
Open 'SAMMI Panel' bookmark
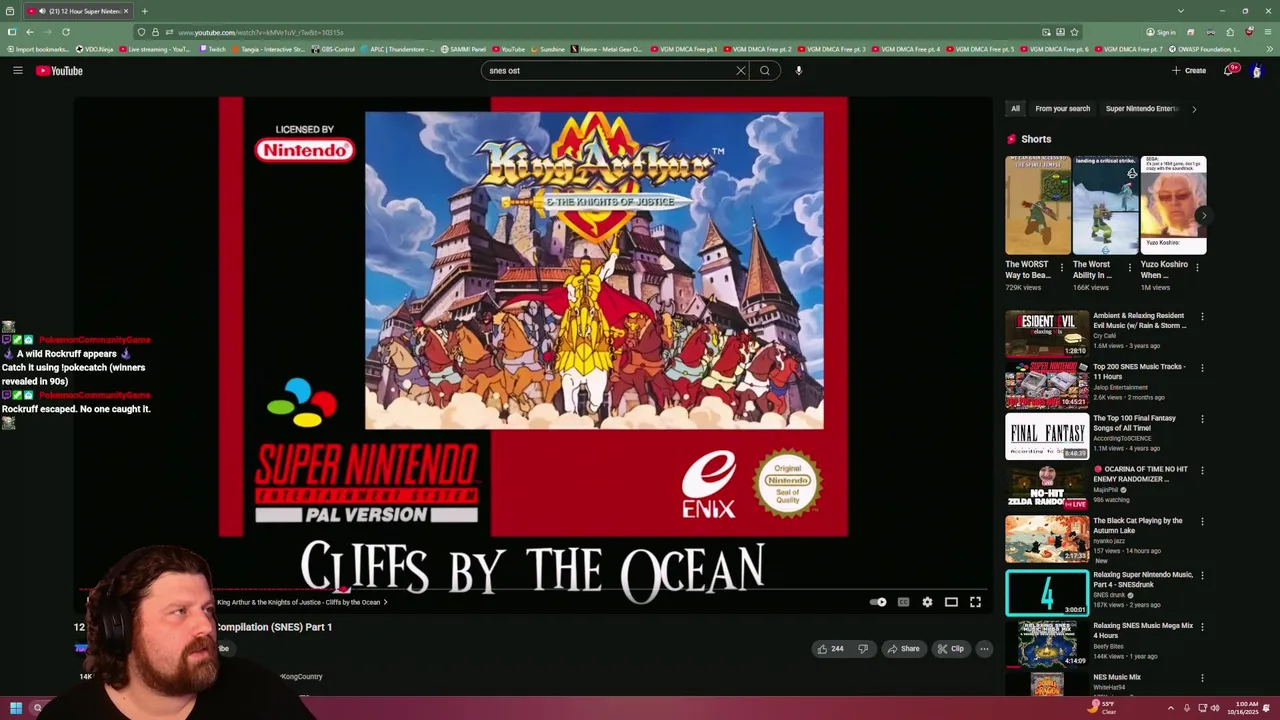(x=464, y=49)
